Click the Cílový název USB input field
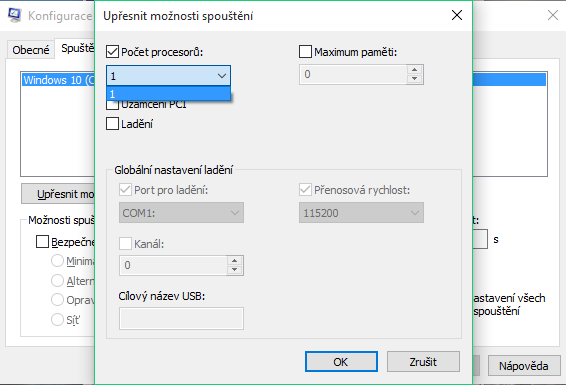The height and width of the screenshot is (386, 566). (x=181, y=318)
